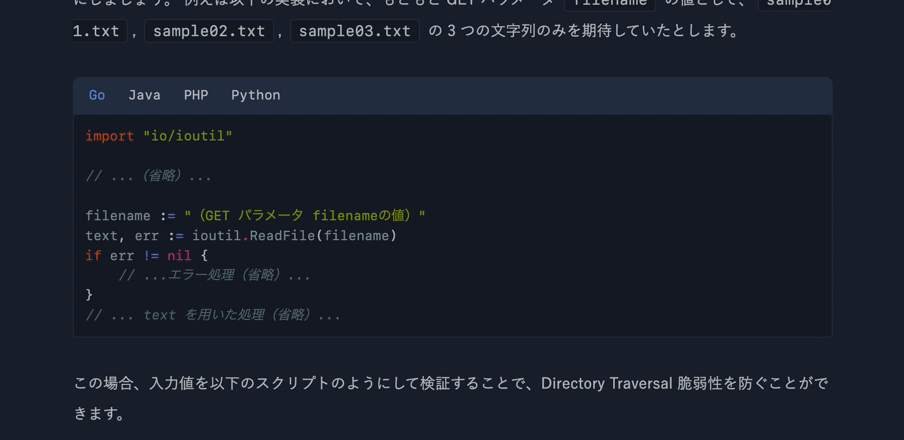The height and width of the screenshot is (440, 904).
Task: Select the Python code tab
Action: tap(256, 95)
